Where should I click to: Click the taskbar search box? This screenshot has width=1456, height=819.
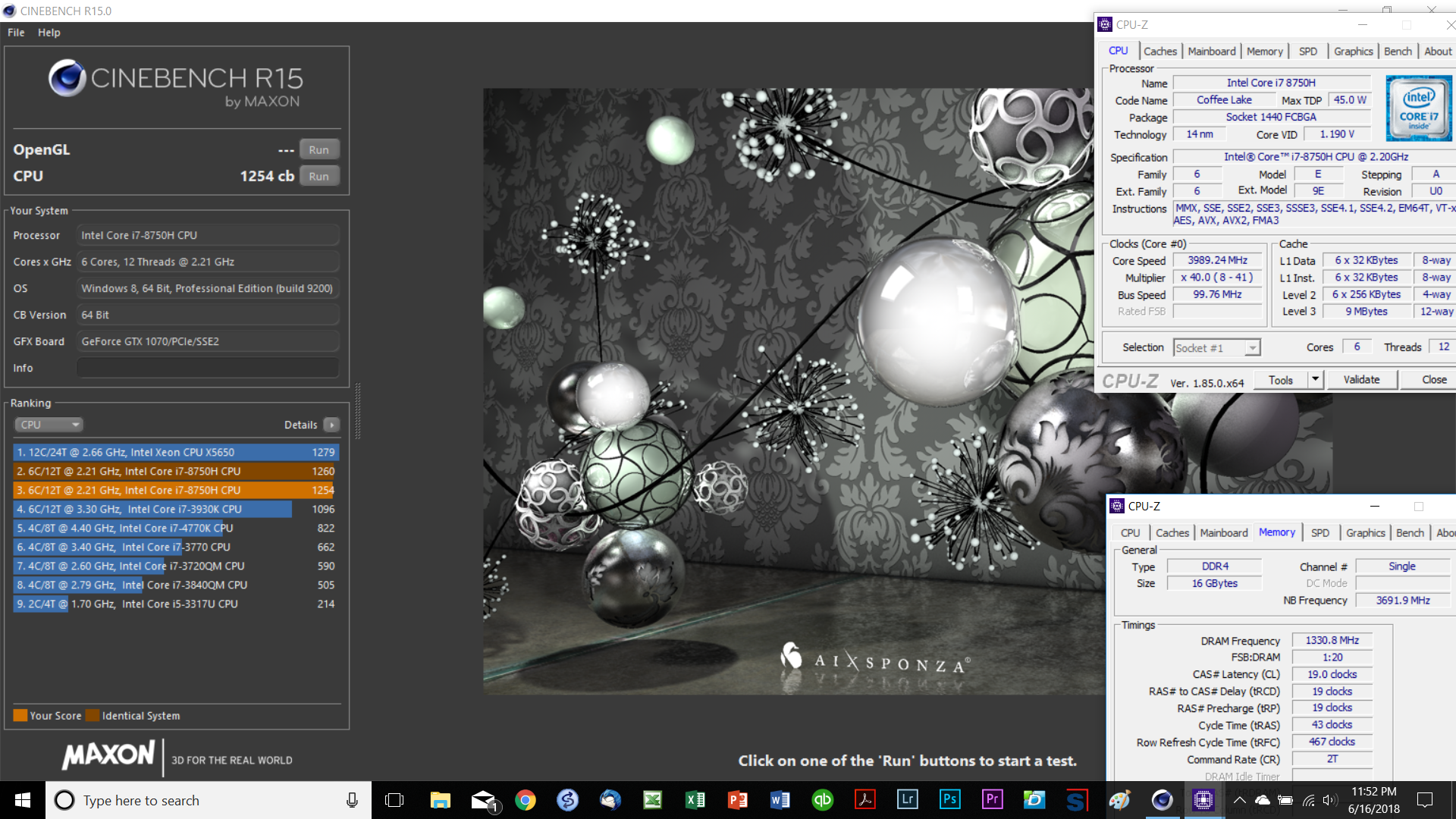pos(209,800)
